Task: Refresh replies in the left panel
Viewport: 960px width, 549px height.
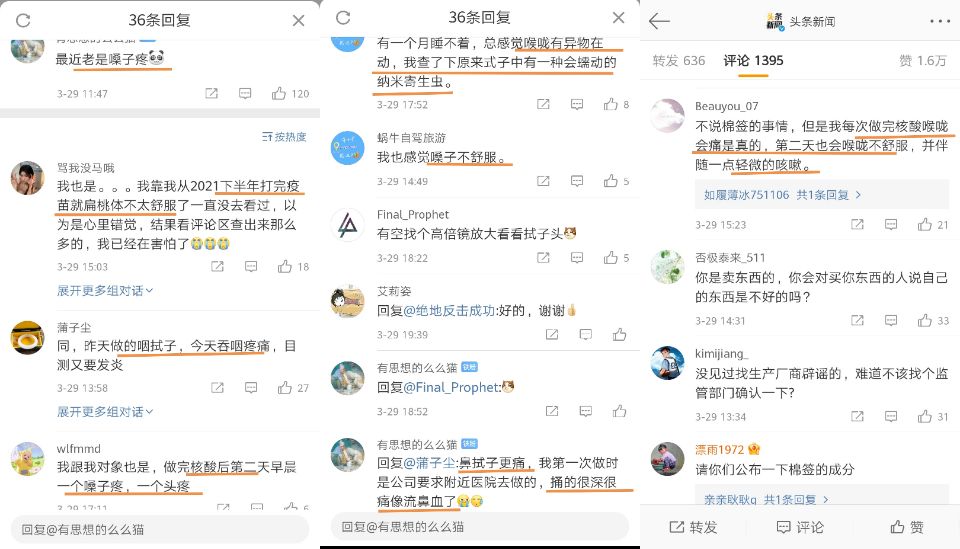Action: point(23,20)
